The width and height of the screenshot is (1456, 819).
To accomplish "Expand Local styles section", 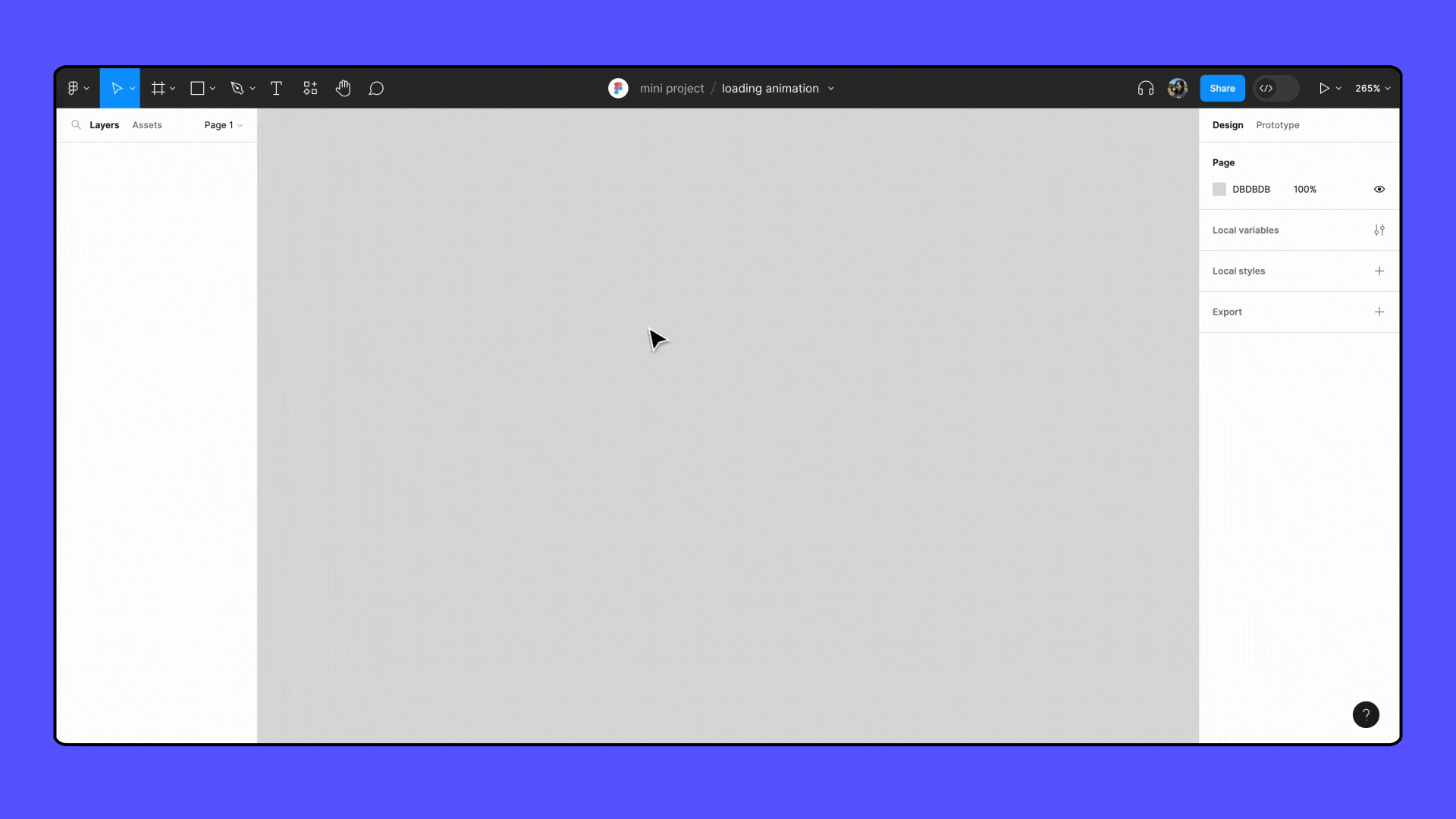I will (x=1238, y=270).
